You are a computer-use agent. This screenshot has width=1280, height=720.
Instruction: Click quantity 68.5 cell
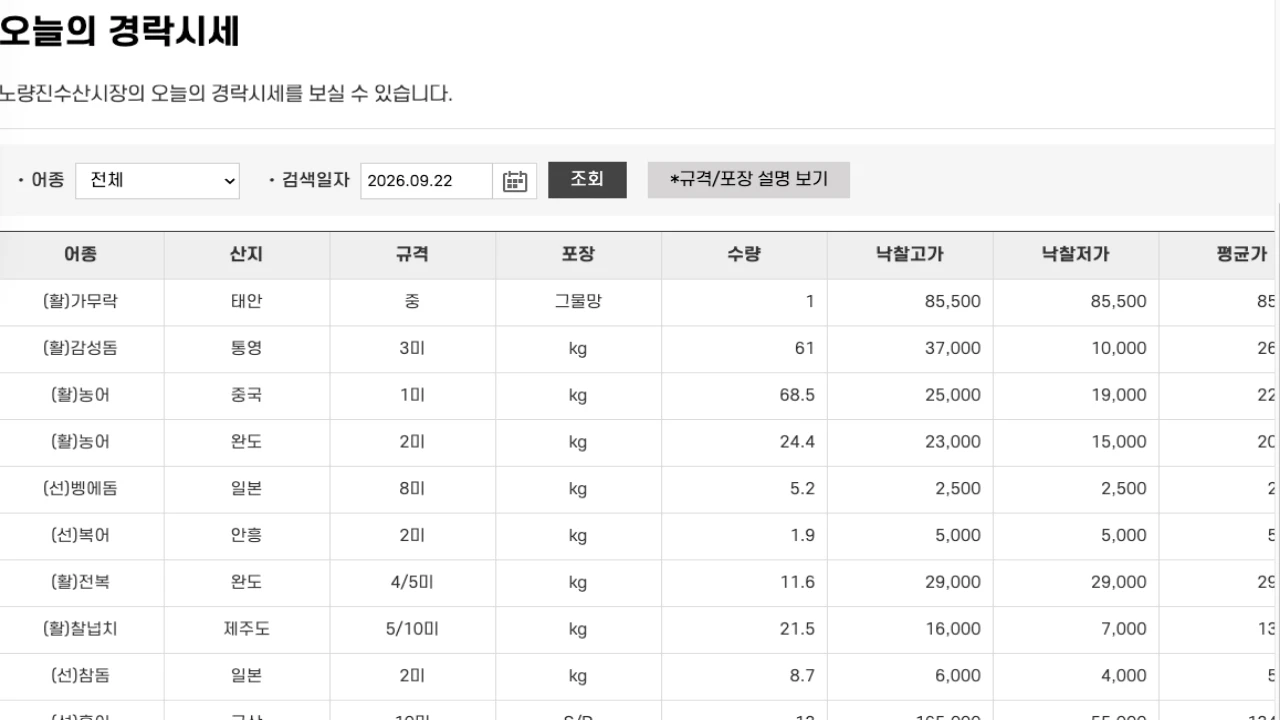(744, 395)
